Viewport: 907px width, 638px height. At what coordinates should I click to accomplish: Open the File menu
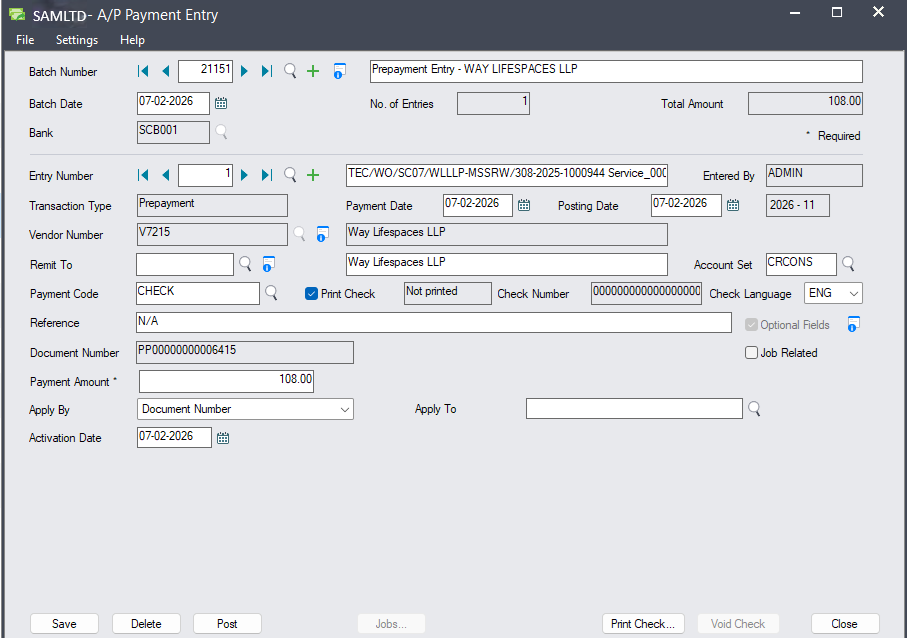point(25,40)
